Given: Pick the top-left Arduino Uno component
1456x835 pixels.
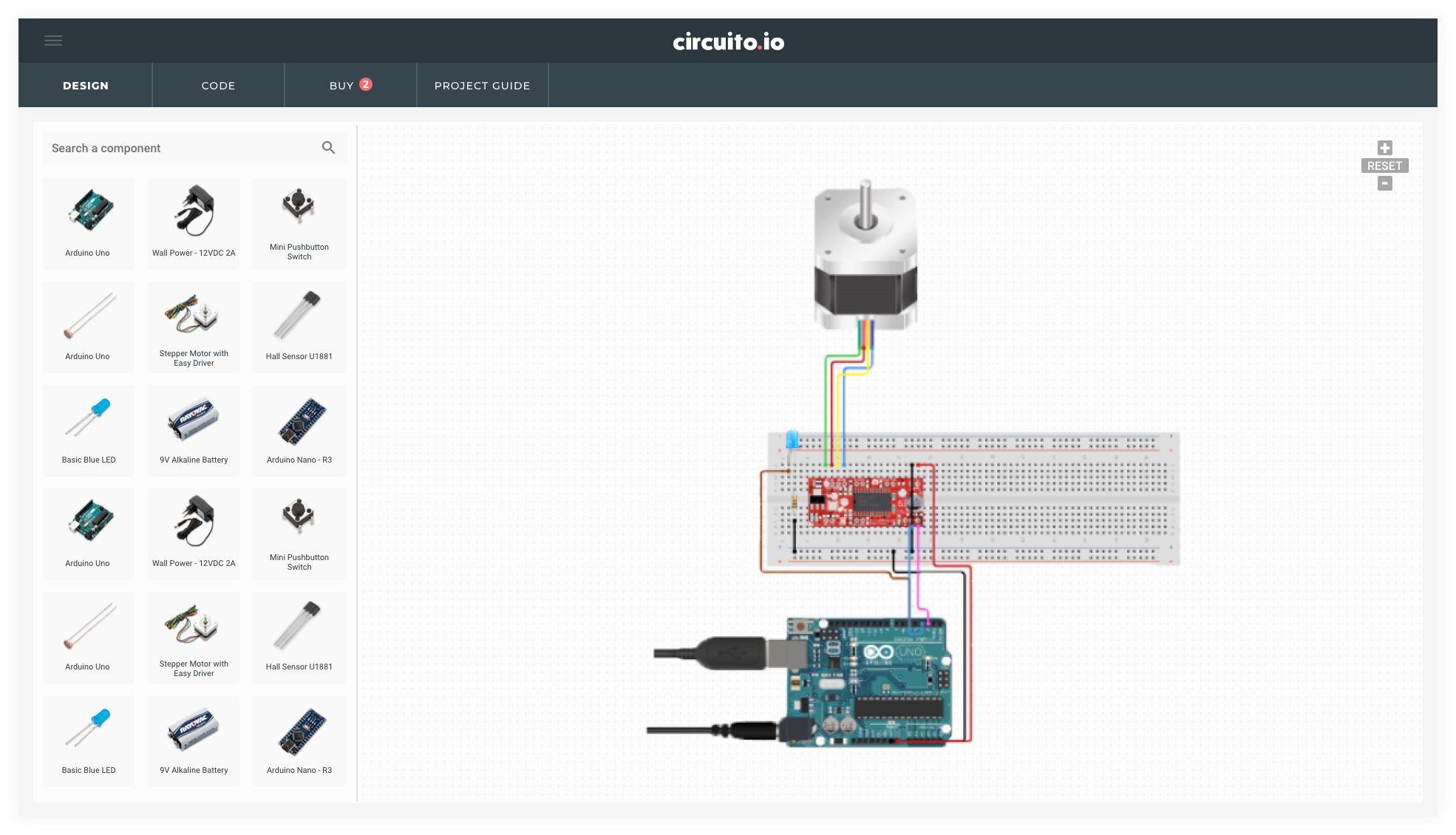Looking at the screenshot, I should pyautogui.click(x=89, y=223).
